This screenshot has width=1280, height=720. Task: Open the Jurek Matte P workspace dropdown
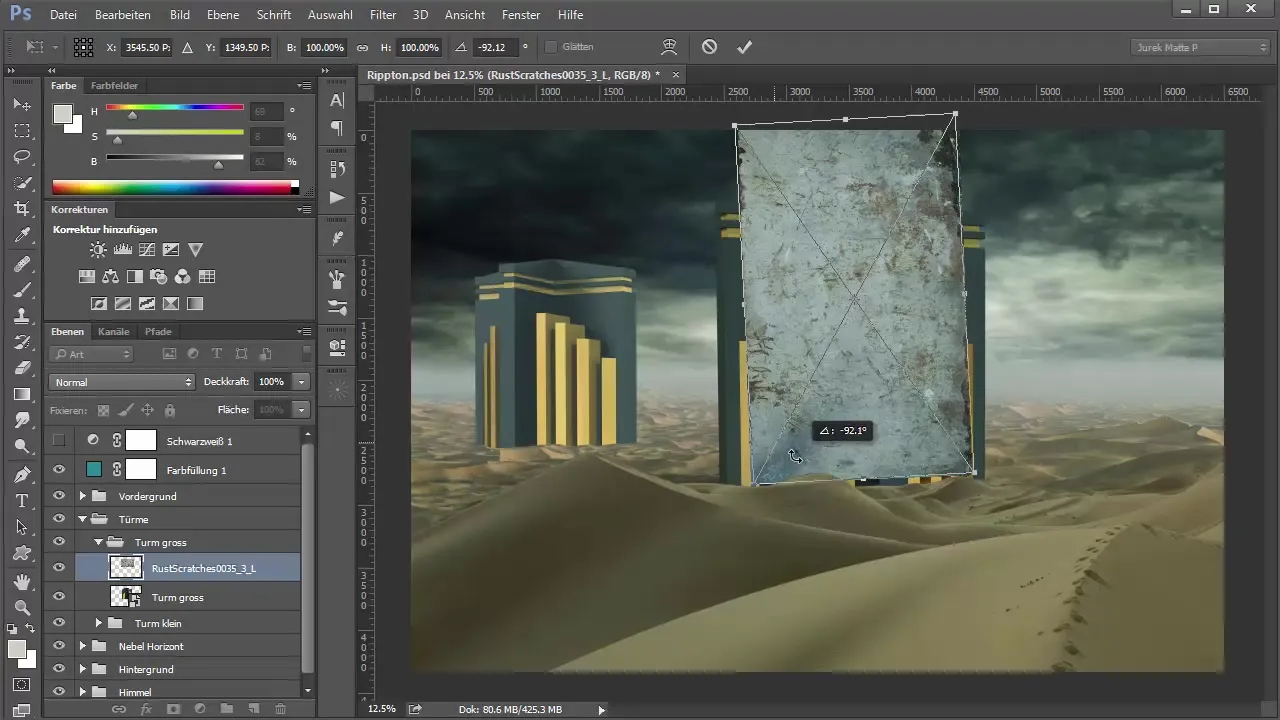[x=1200, y=47]
